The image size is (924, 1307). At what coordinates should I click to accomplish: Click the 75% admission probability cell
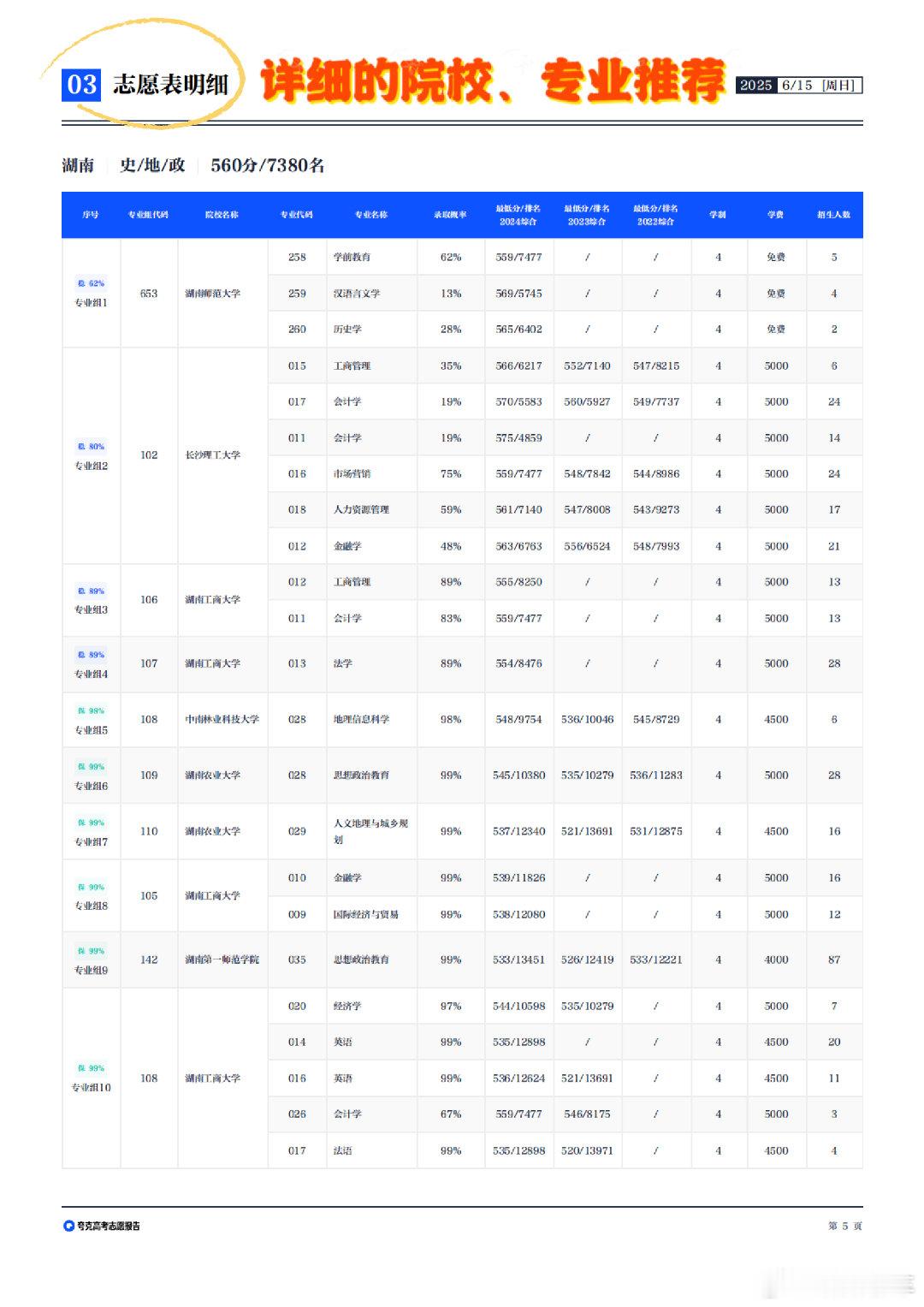(451, 473)
